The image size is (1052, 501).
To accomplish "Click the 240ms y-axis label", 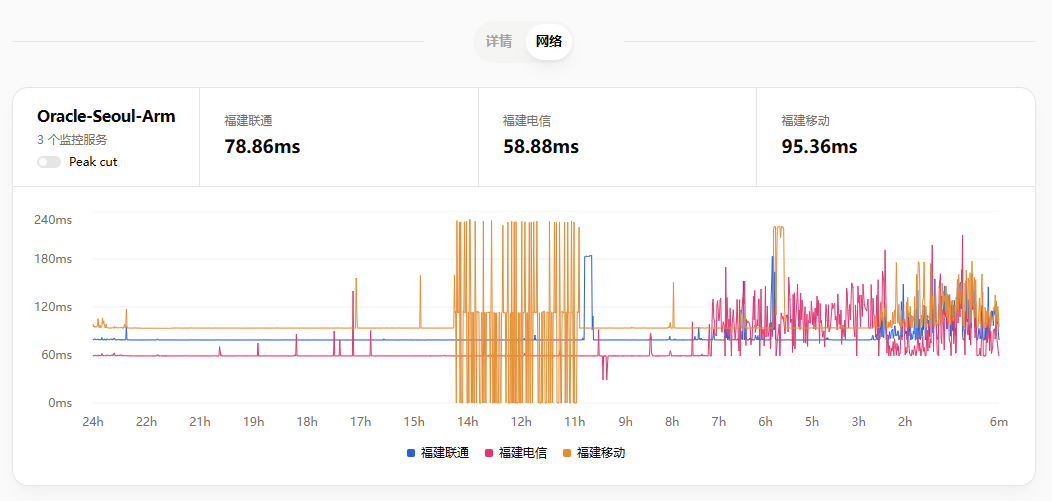I will [53, 220].
